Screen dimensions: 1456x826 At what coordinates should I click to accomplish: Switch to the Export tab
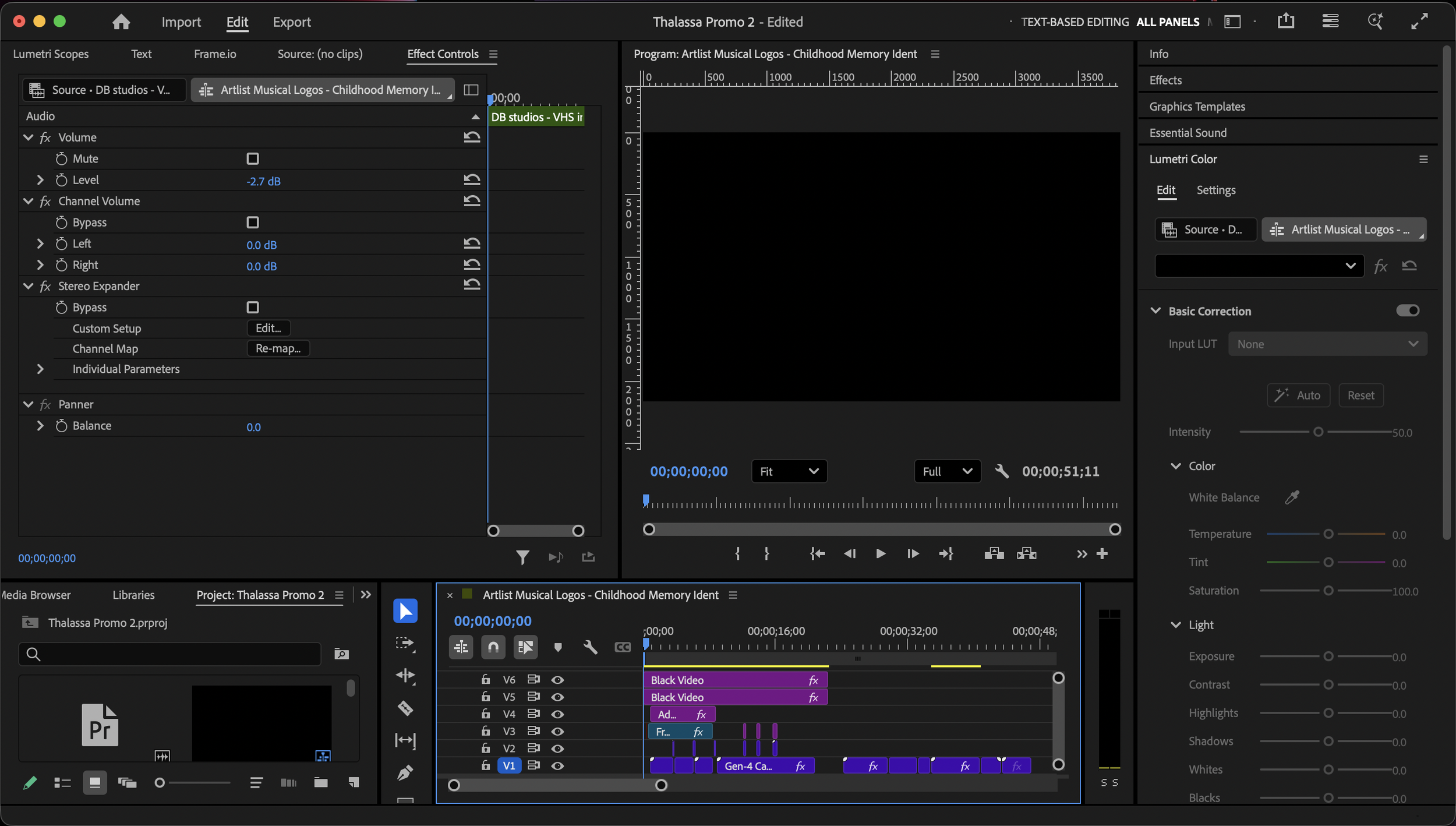pyautogui.click(x=292, y=22)
